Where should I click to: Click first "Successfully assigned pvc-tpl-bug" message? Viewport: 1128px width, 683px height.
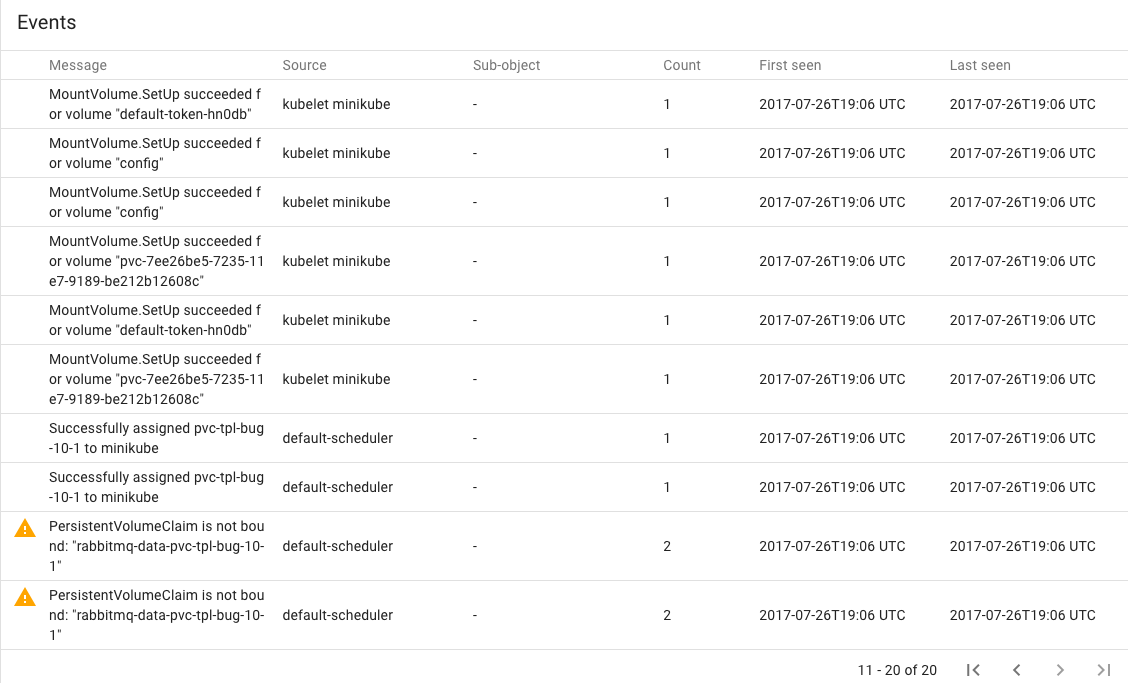156,438
